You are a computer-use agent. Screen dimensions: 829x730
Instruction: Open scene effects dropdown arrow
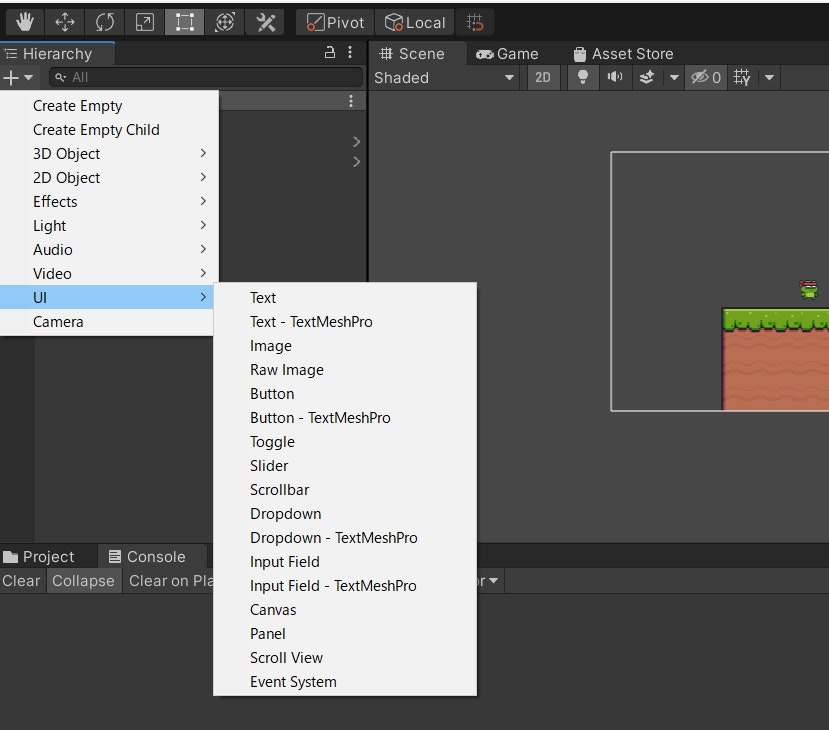pyautogui.click(x=674, y=78)
